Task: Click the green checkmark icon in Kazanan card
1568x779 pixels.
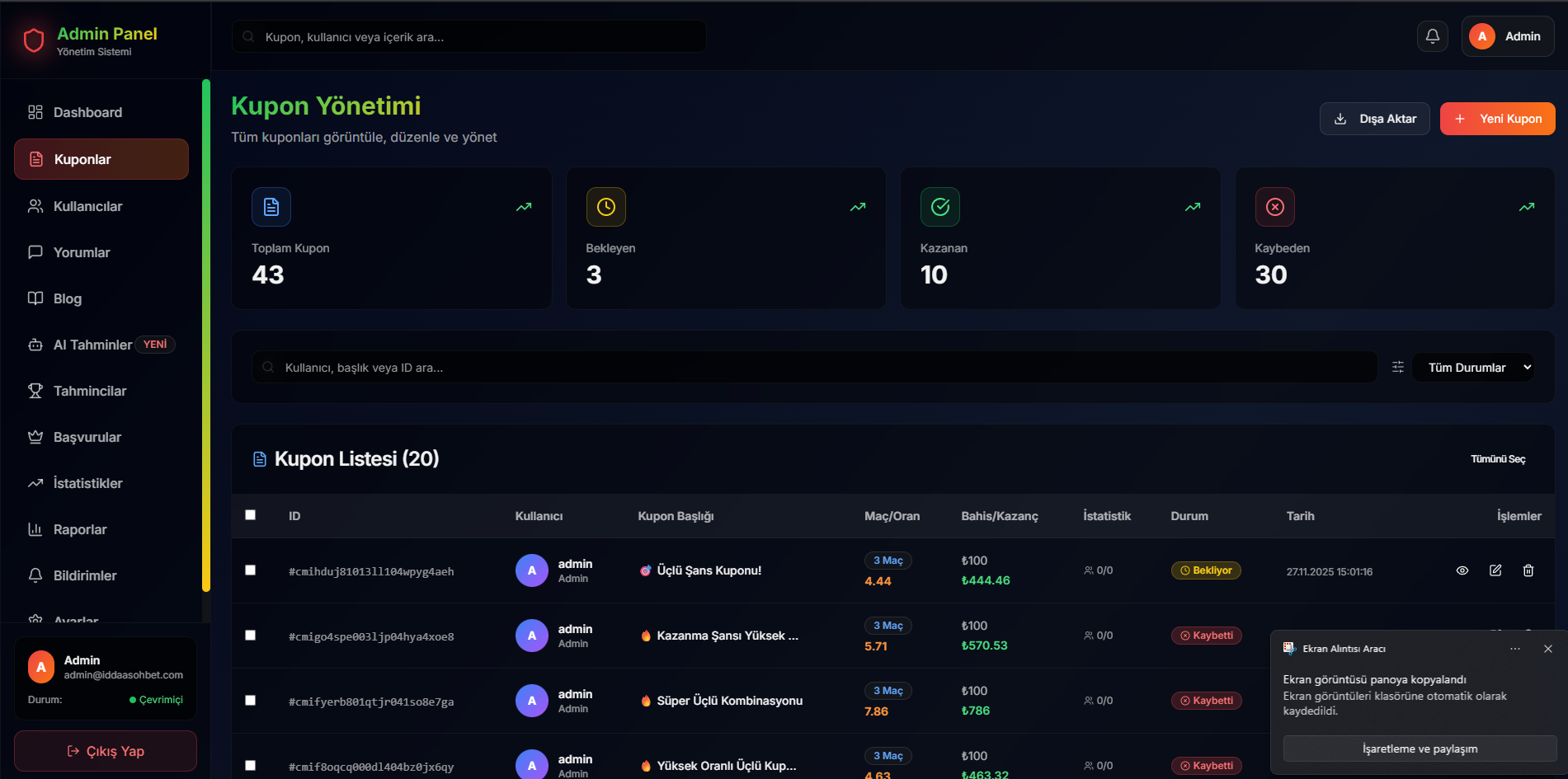Action: tap(940, 207)
